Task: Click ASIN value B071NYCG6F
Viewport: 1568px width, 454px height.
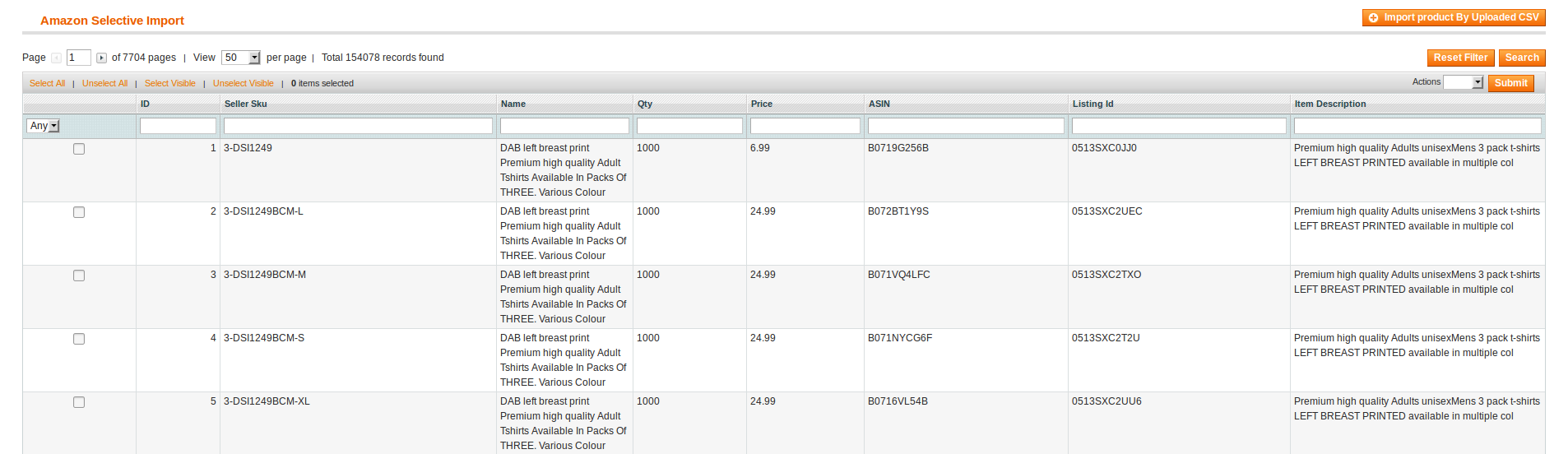Action: click(x=900, y=338)
